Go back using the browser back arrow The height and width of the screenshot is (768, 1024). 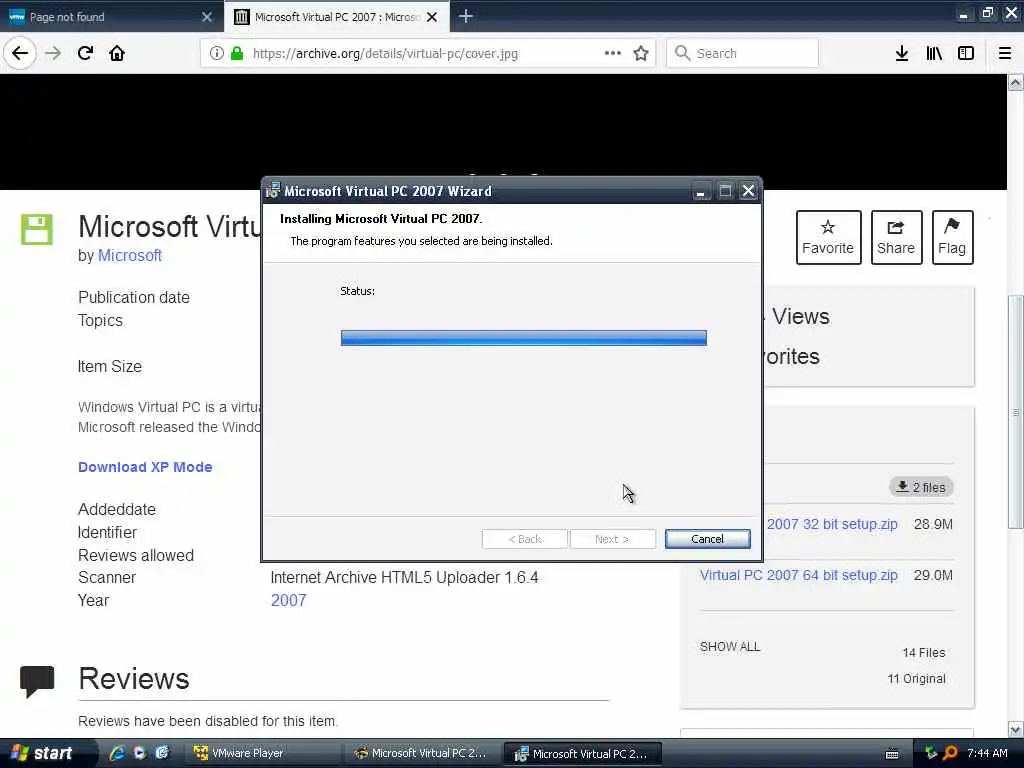(x=20, y=53)
